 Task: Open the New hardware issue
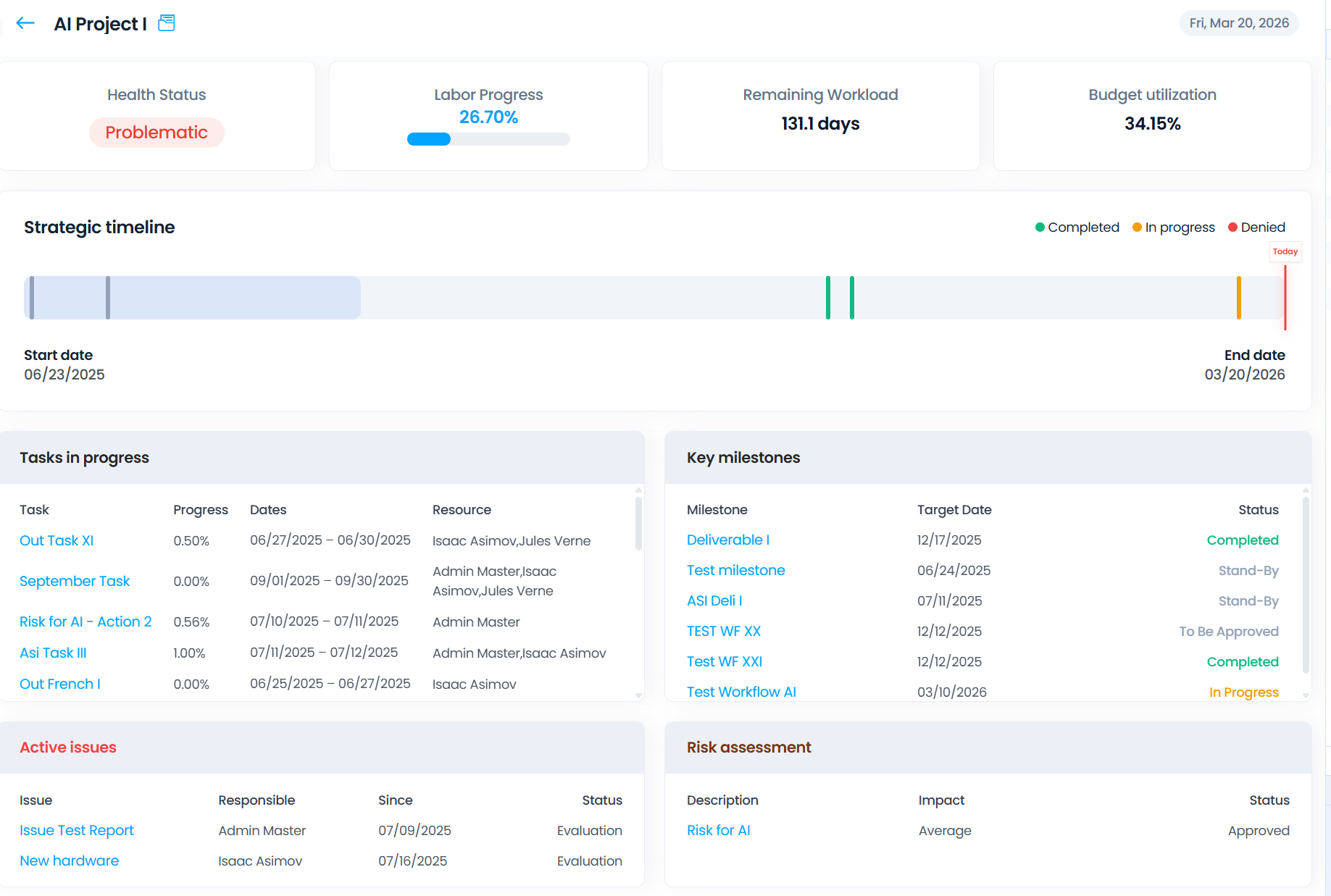(x=70, y=861)
